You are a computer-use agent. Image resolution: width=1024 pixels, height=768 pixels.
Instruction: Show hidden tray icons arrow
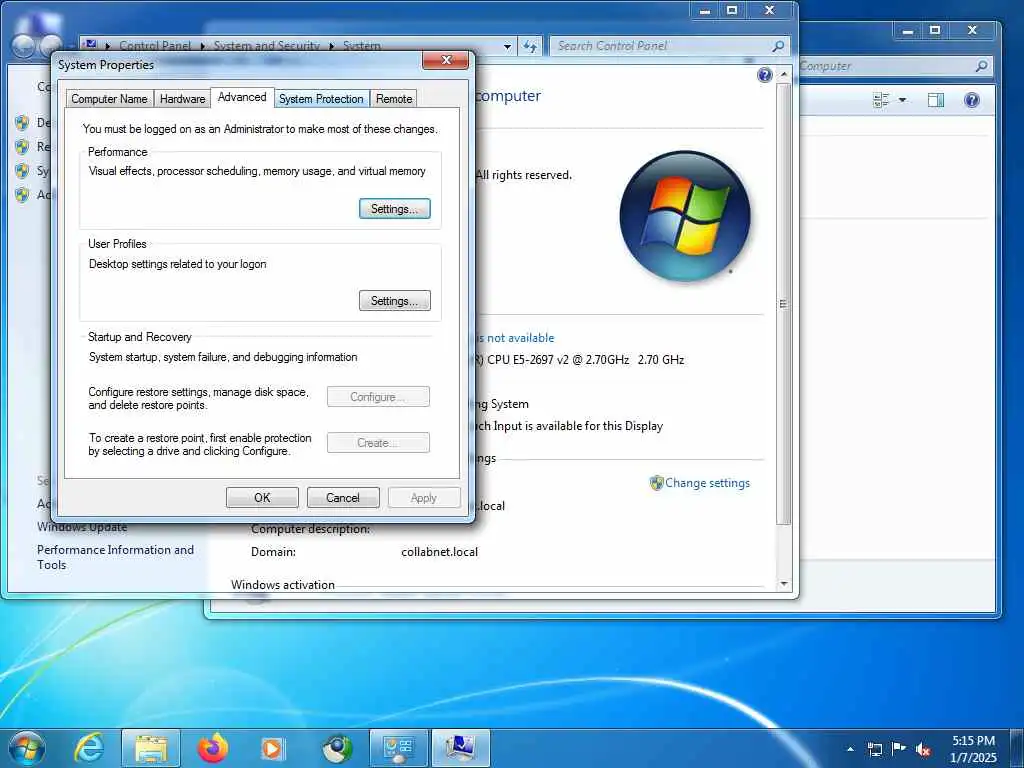(x=850, y=749)
